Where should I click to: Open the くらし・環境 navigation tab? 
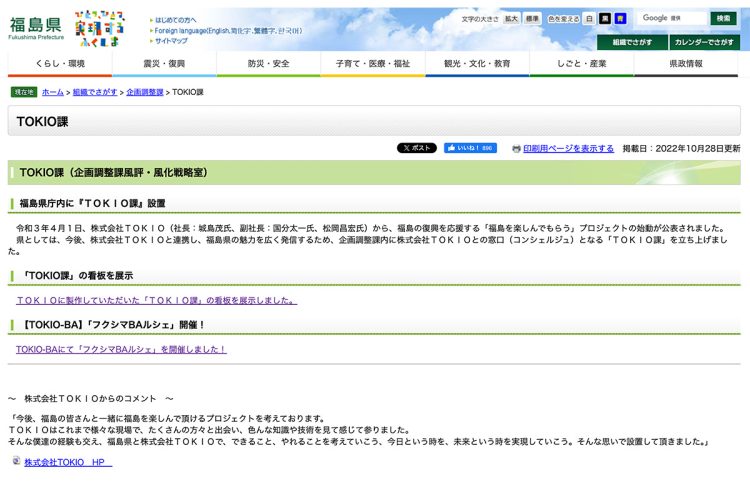[60, 64]
